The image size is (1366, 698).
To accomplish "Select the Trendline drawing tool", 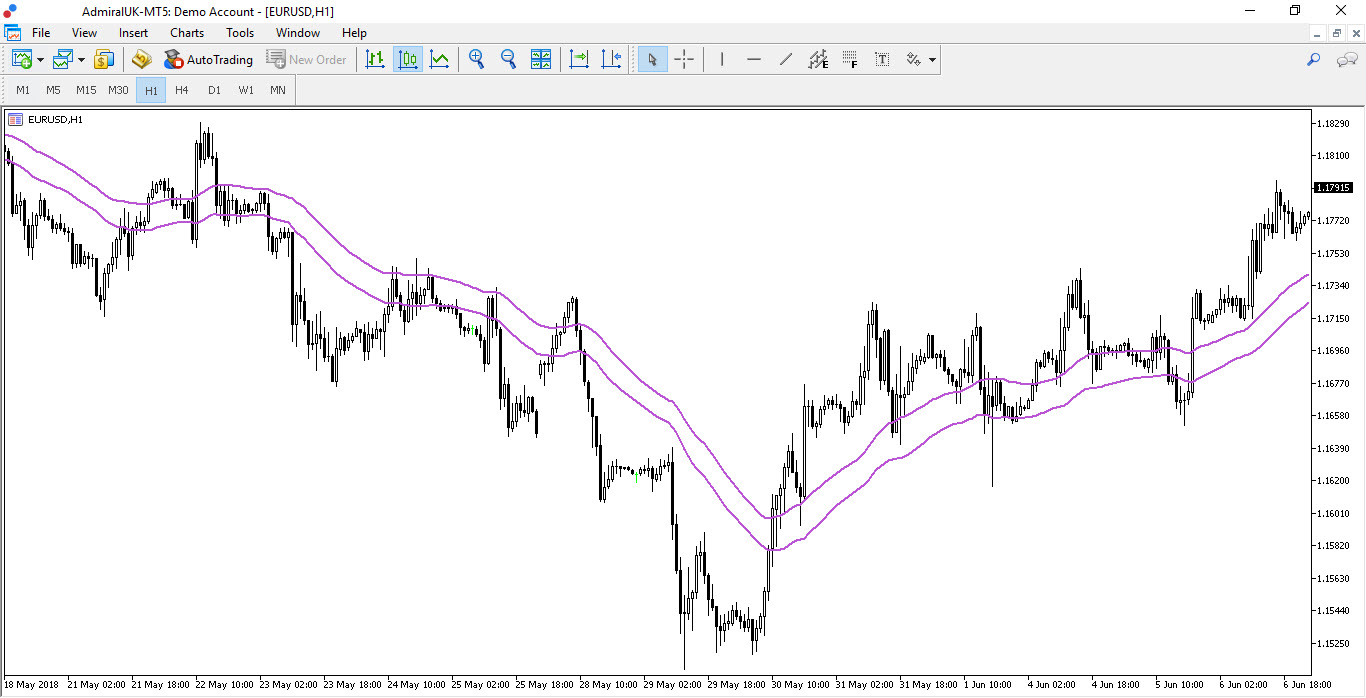I will [x=786, y=59].
